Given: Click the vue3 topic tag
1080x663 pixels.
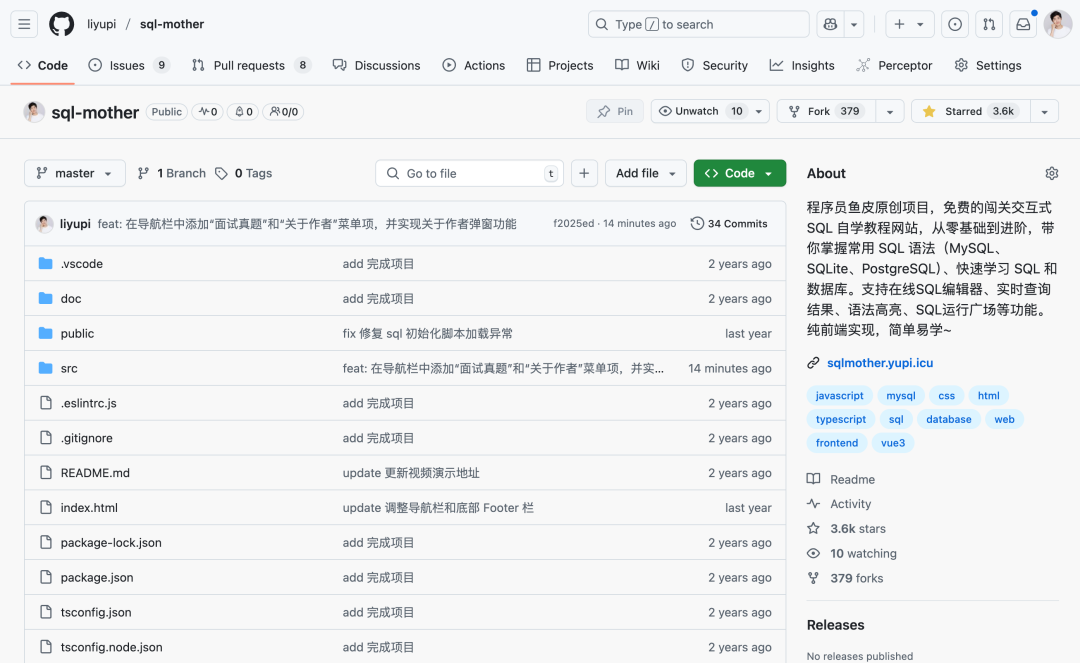Looking at the screenshot, I should [893, 443].
